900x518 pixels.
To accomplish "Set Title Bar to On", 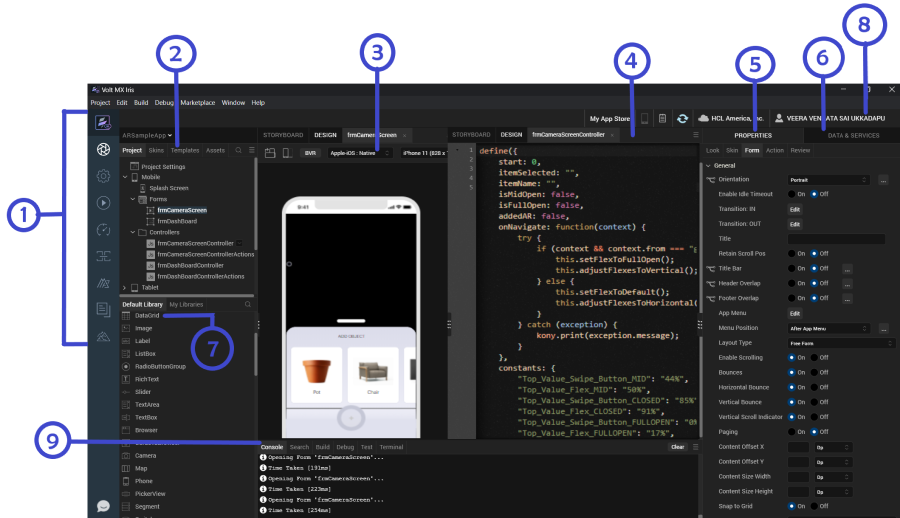I will (x=792, y=268).
